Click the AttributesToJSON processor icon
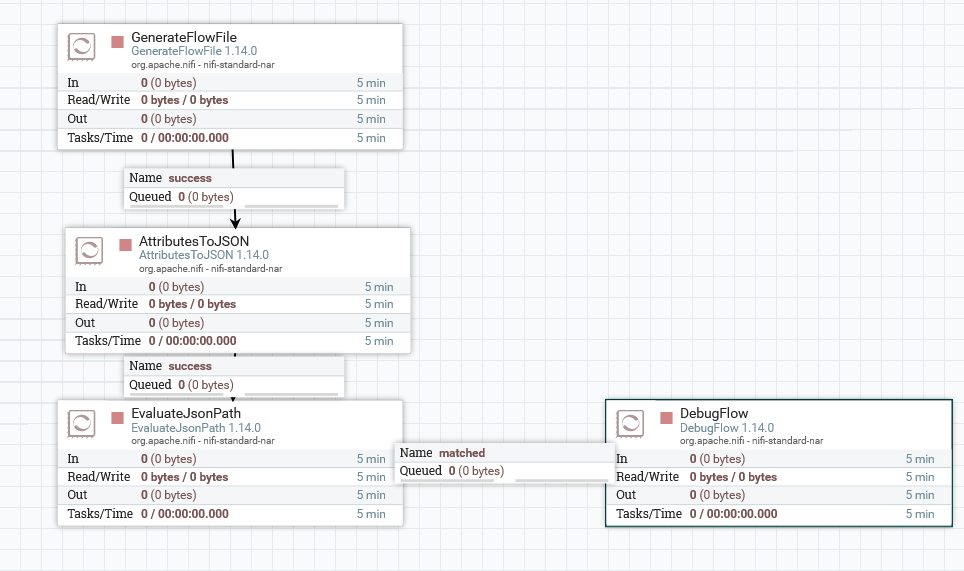 89,251
